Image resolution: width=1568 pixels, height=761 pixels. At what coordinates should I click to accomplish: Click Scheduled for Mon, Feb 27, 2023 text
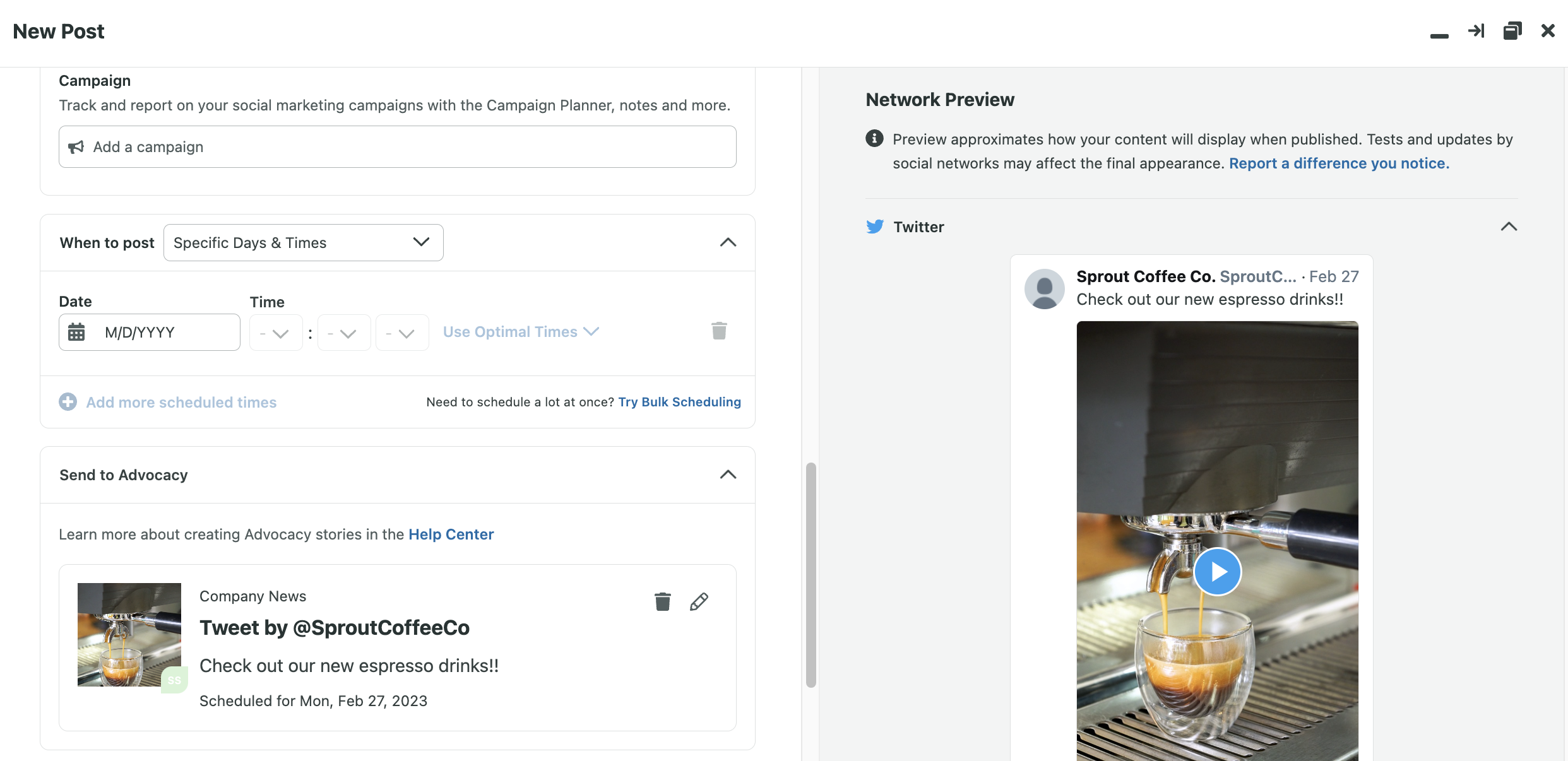pos(313,701)
